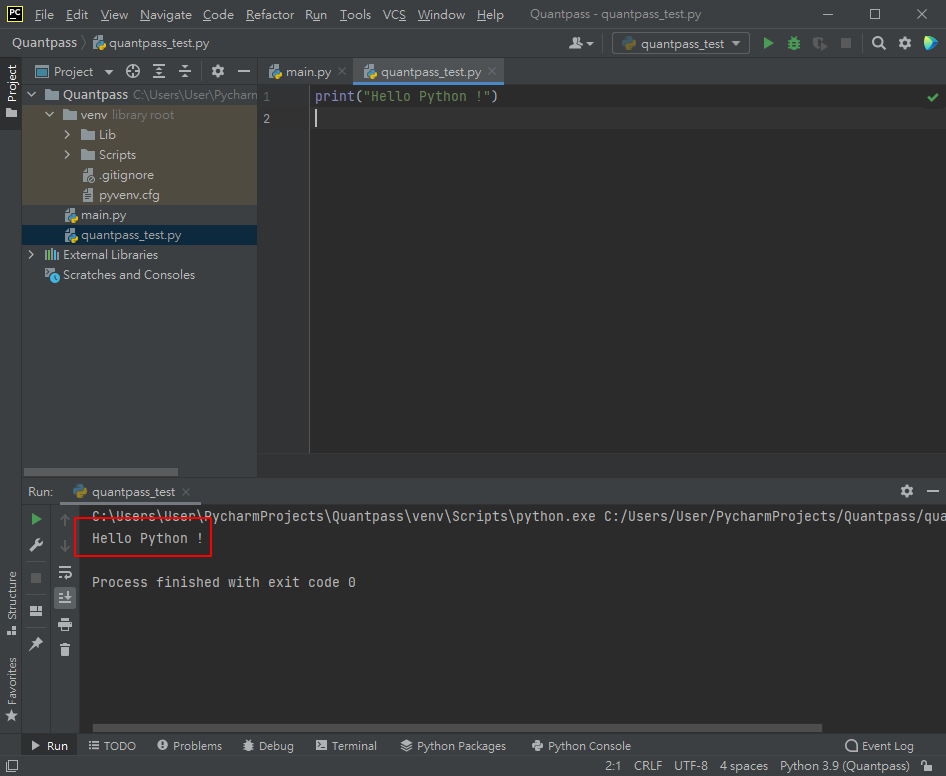Image resolution: width=946 pixels, height=776 pixels.
Task: Open the Terminal tool window
Action: 346,746
